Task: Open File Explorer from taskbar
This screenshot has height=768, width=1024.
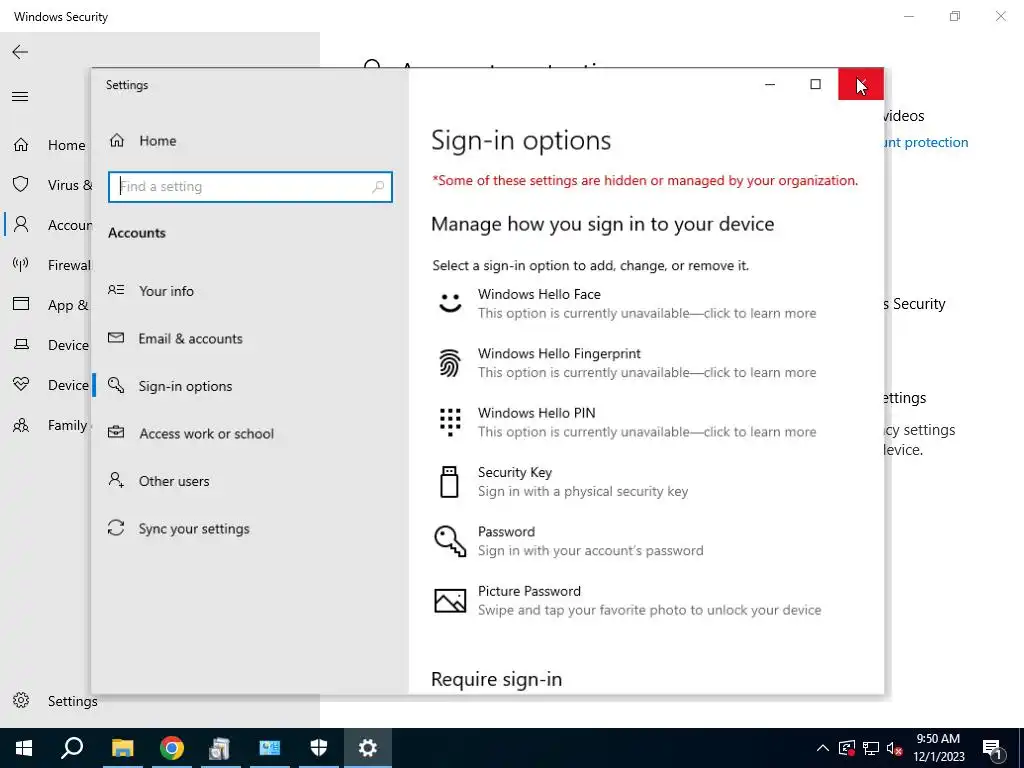Action: [122, 748]
